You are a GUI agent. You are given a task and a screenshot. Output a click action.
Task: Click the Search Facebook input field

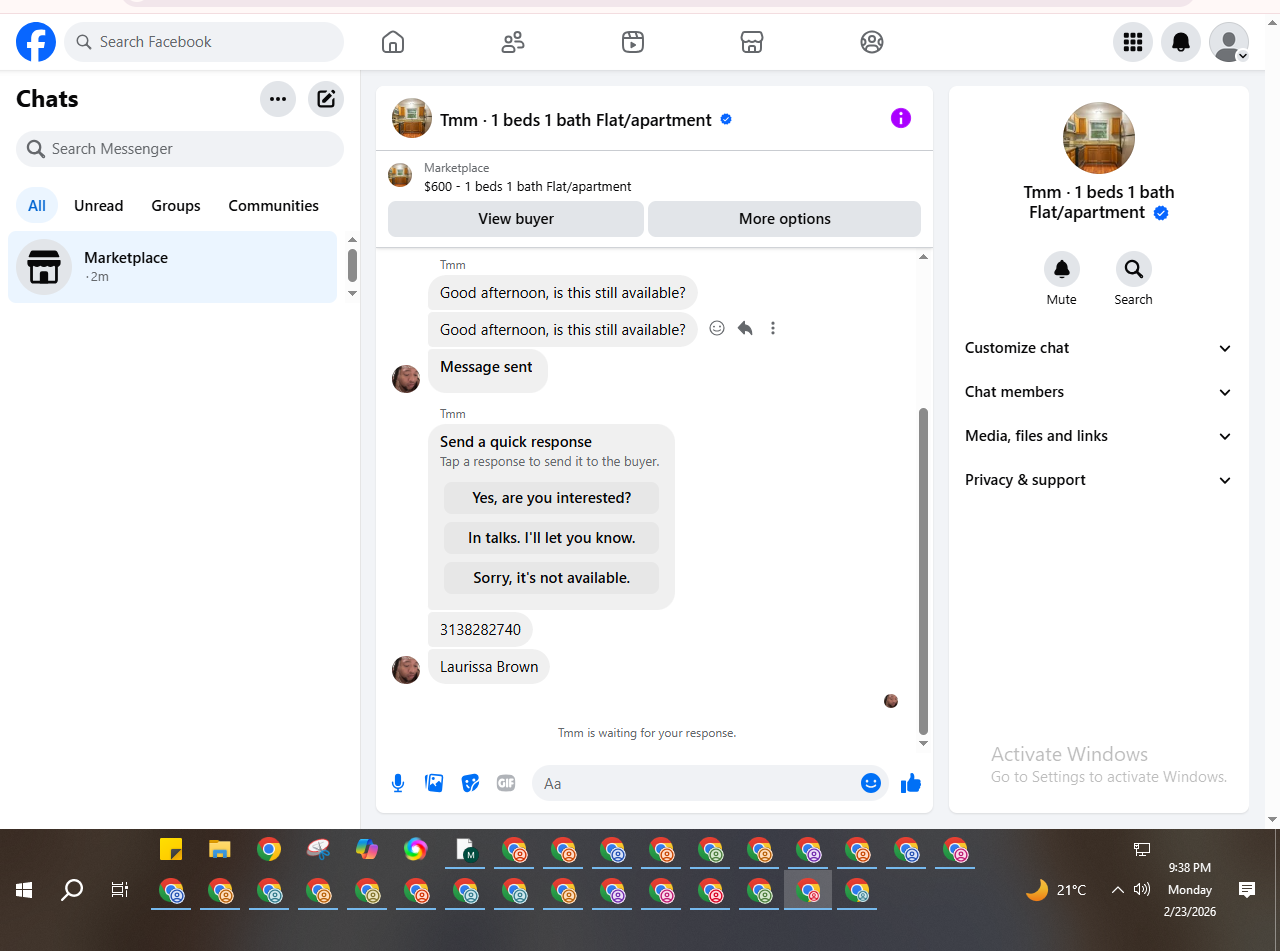click(204, 42)
